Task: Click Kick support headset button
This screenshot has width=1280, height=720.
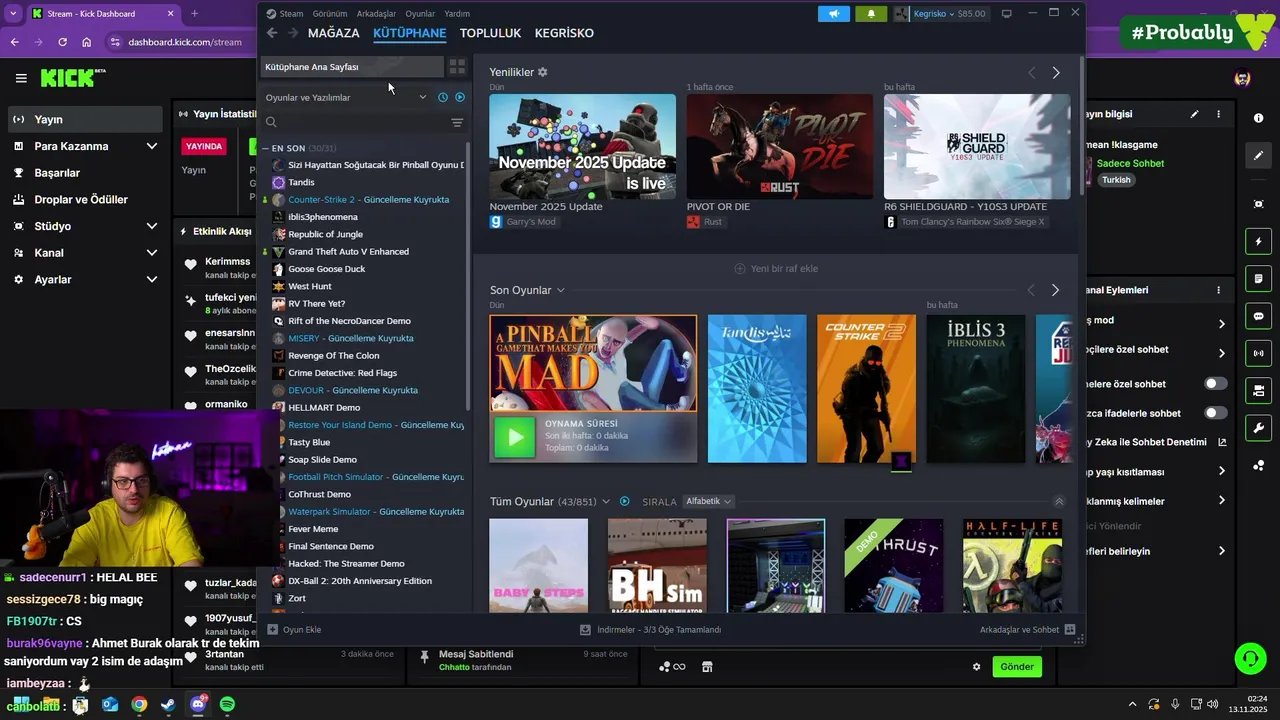Action: [1250, 658]
